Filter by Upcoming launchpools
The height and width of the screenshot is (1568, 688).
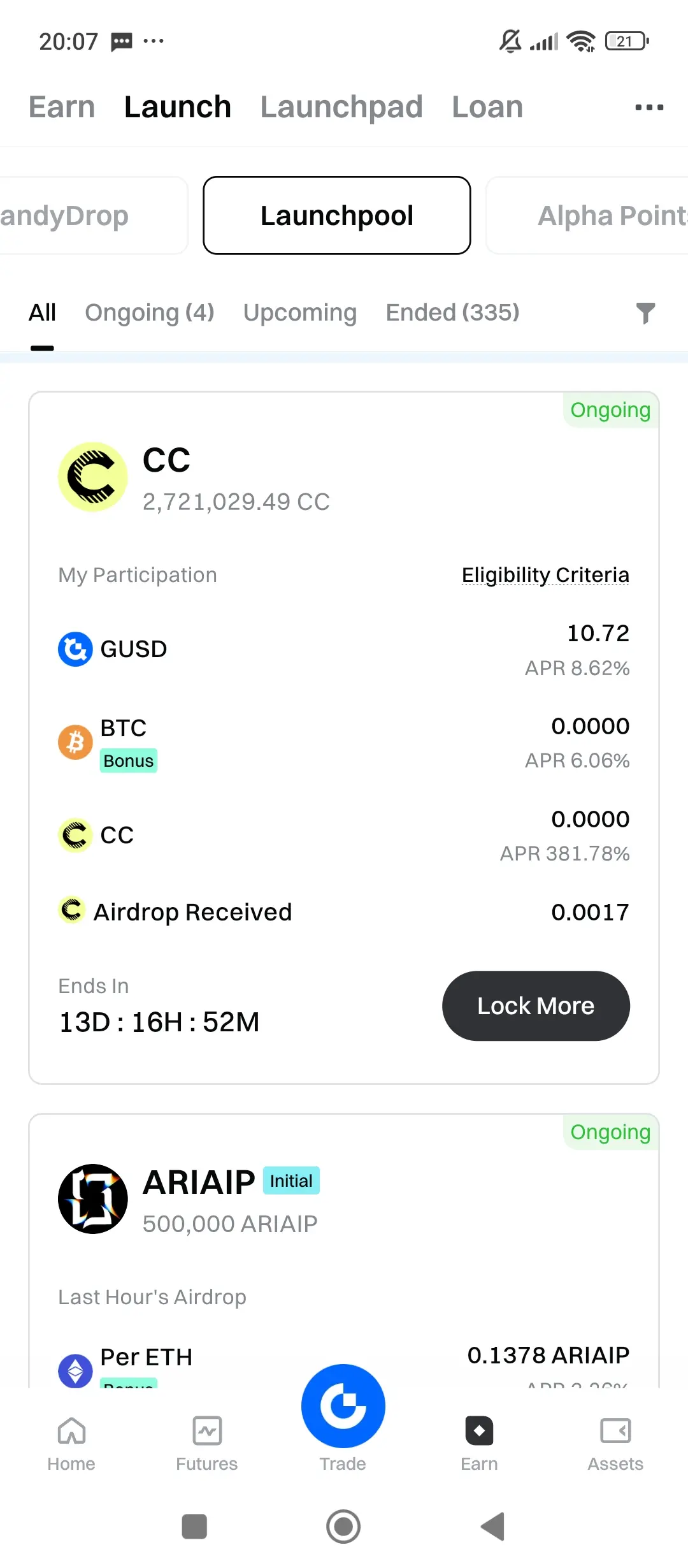(300, 313)
